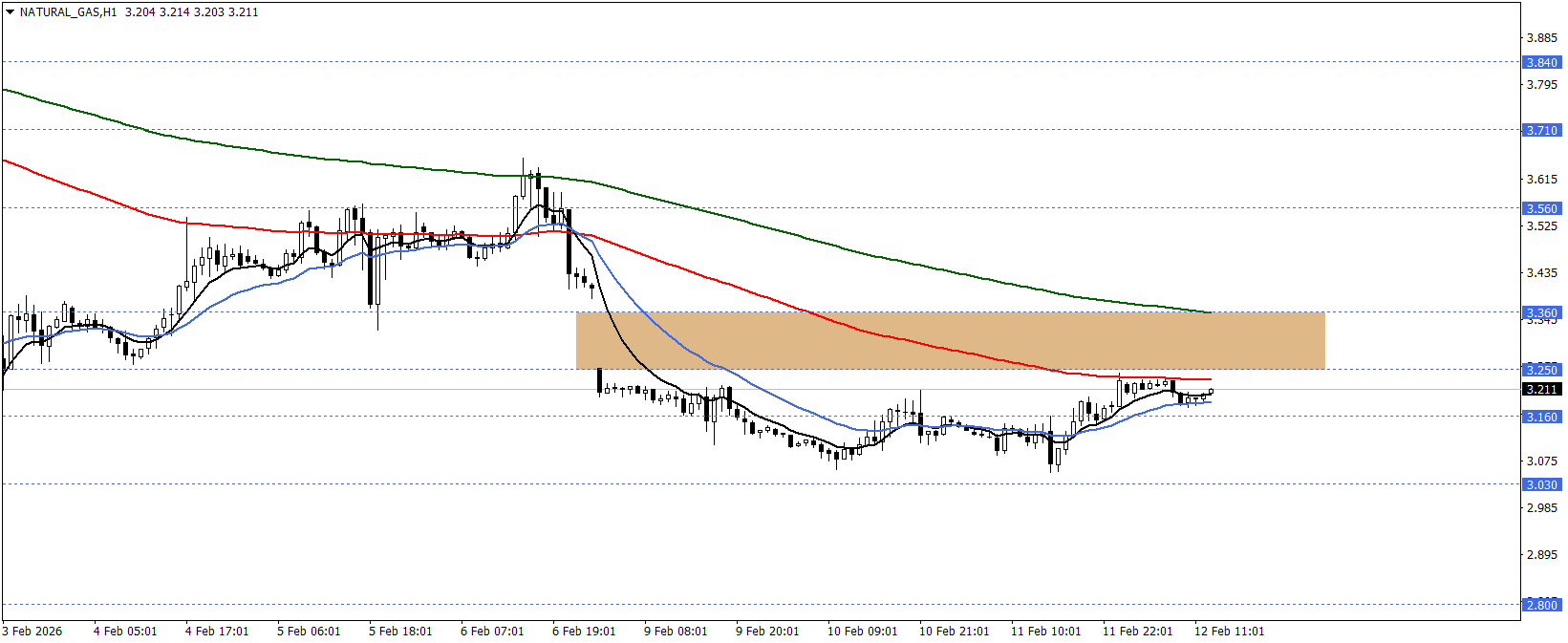1568x643 pixels.
Task: Click the NATURAL_GAS,H1 chart title text
Action: [68, 12]
